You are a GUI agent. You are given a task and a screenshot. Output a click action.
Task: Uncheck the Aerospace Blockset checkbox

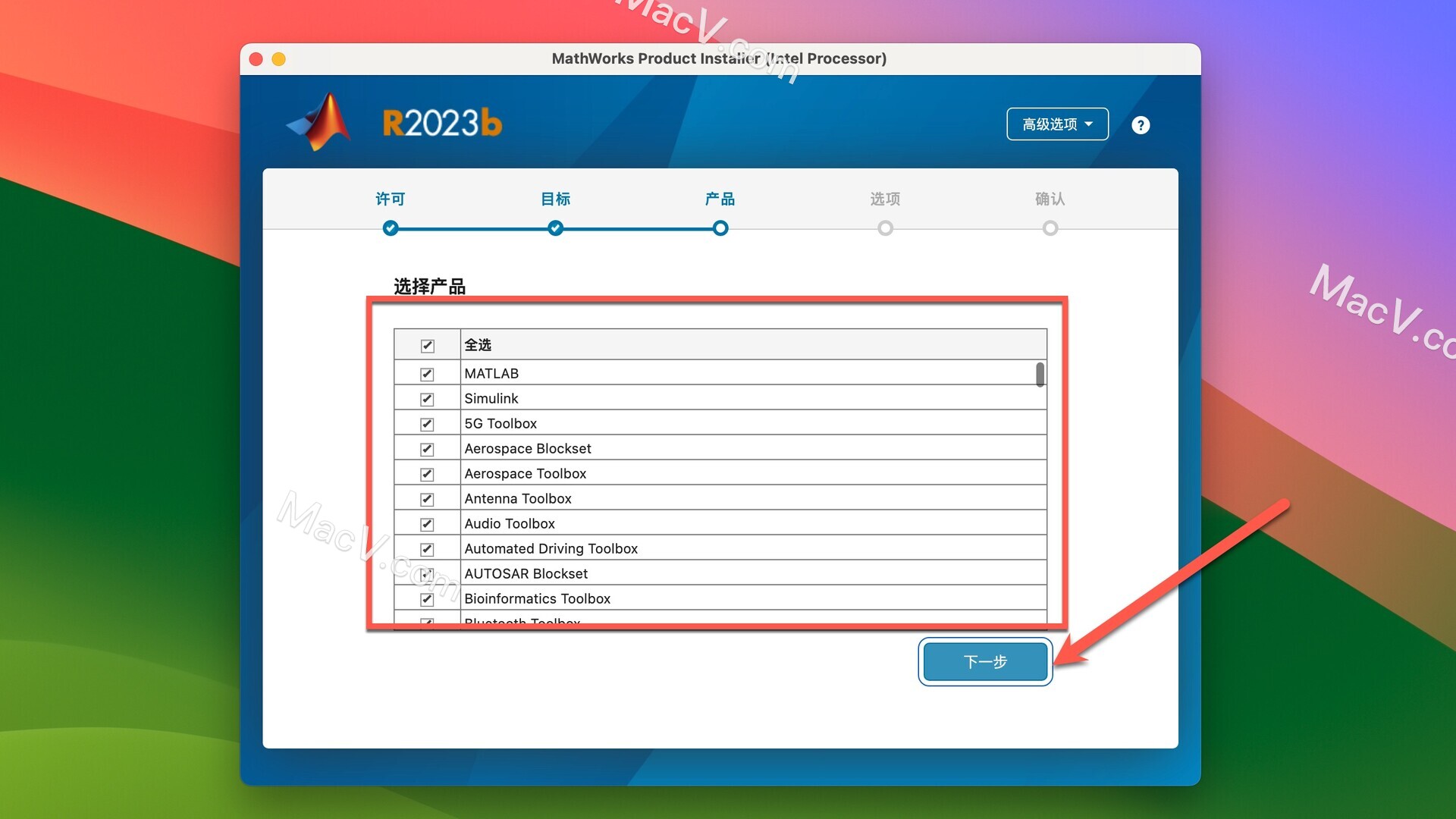click(x=427, y=449)
